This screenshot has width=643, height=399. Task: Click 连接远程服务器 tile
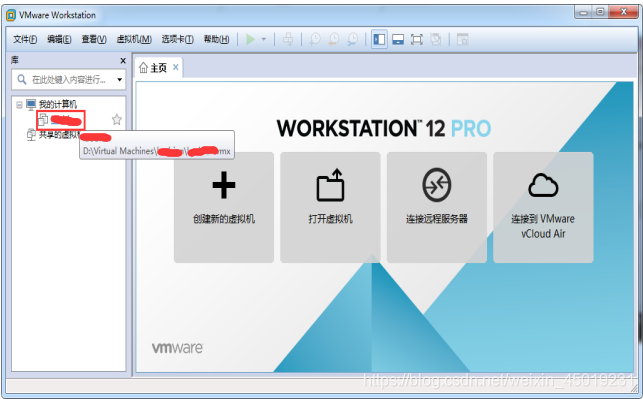point(437,207)
